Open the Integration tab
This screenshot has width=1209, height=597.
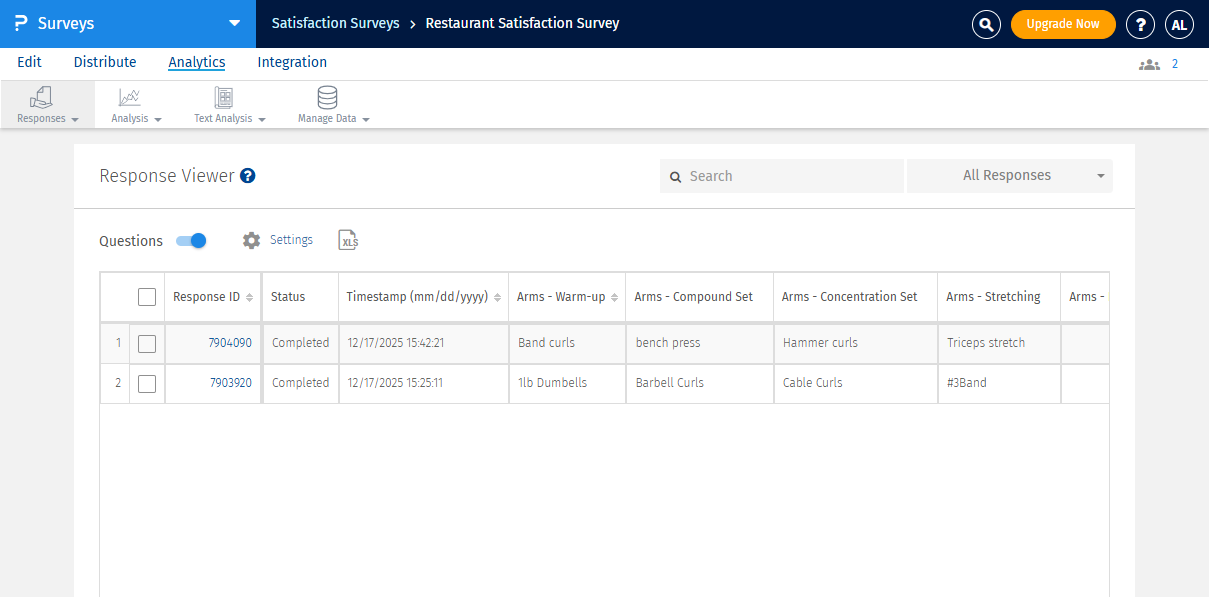[x=291, y=62]
